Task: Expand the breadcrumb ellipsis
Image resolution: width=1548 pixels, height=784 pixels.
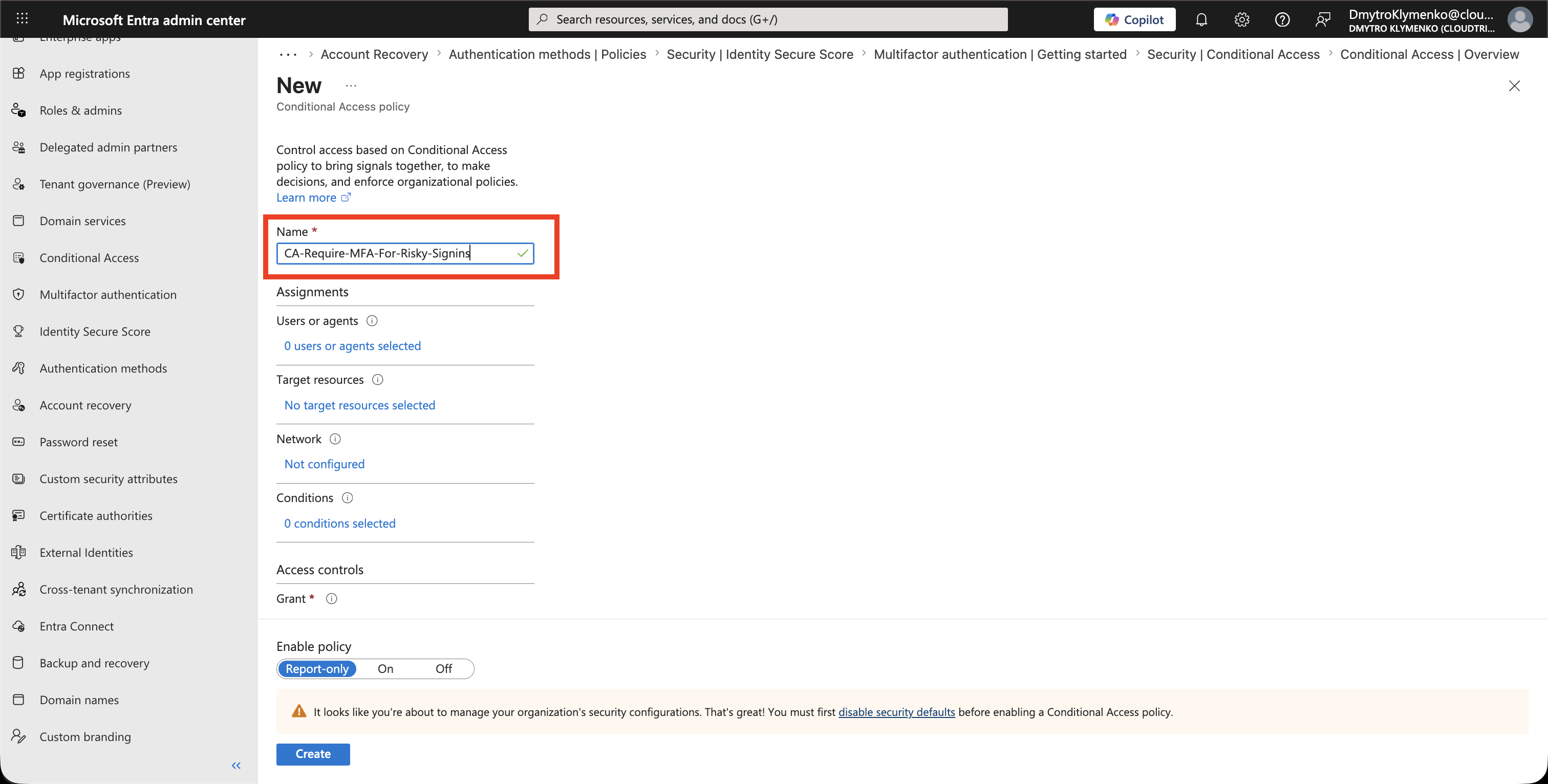Action: pyautogui.click(x=288, y=55)
